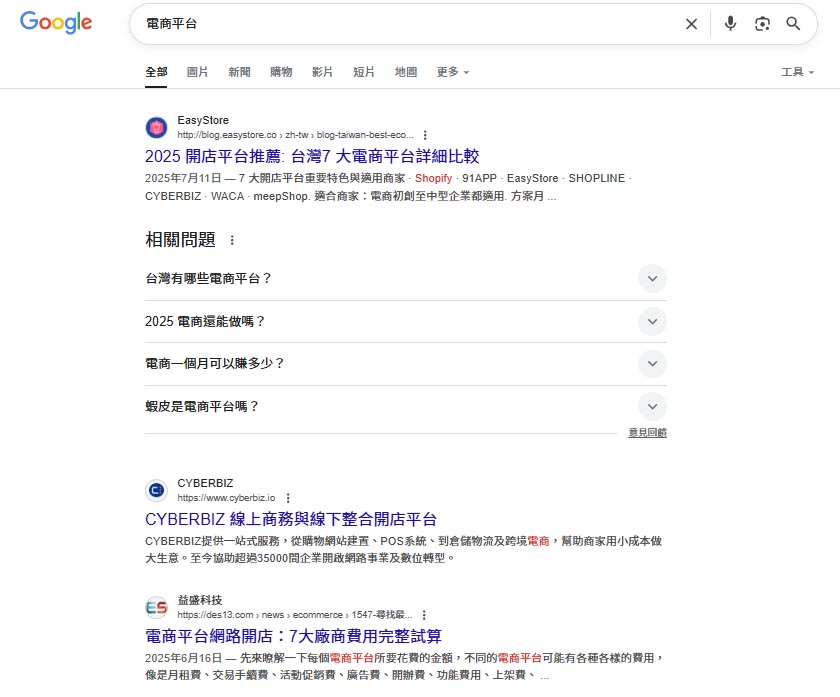Screen dimensions: 840x697
Task: Clear the search box text
Action: tap(691, 24)
